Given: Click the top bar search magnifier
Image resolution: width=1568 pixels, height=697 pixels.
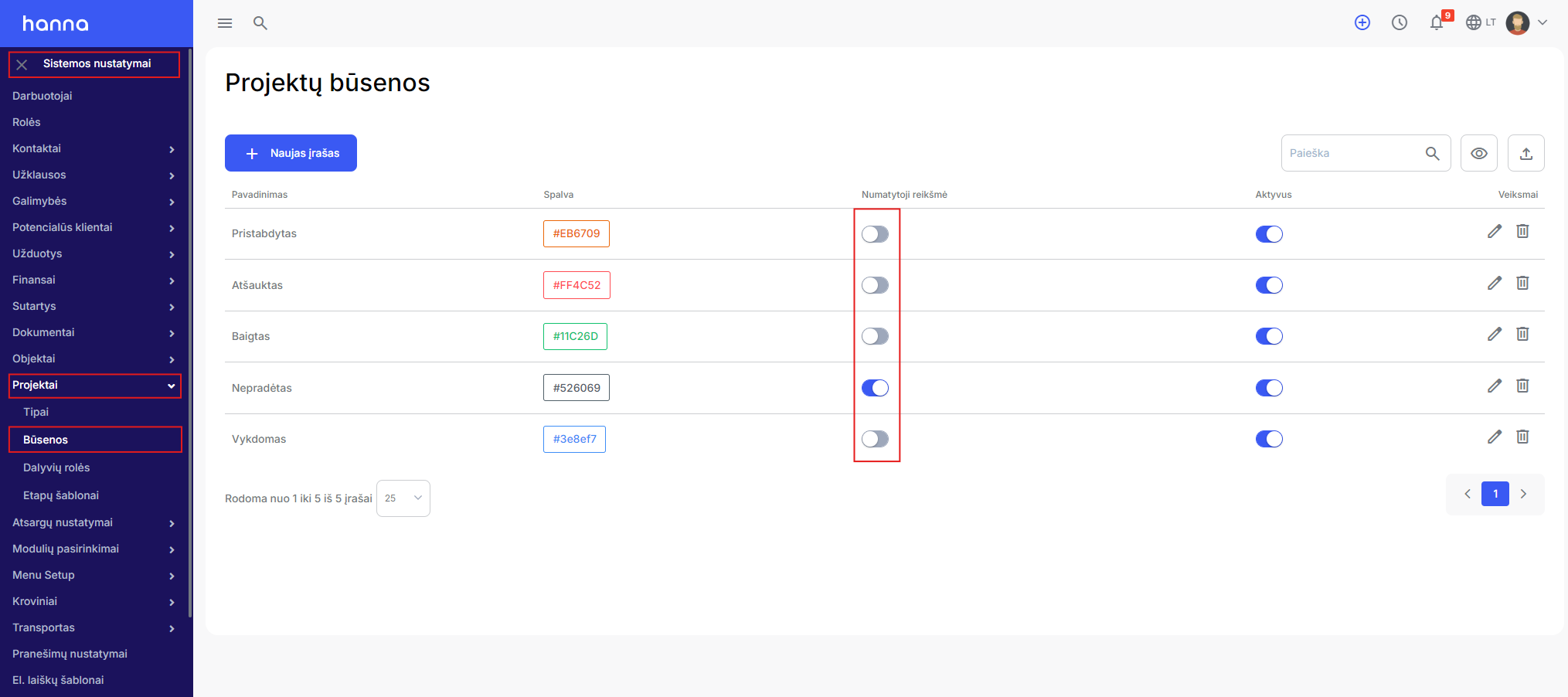Looking at the screenshot, I should coord(260,23).
